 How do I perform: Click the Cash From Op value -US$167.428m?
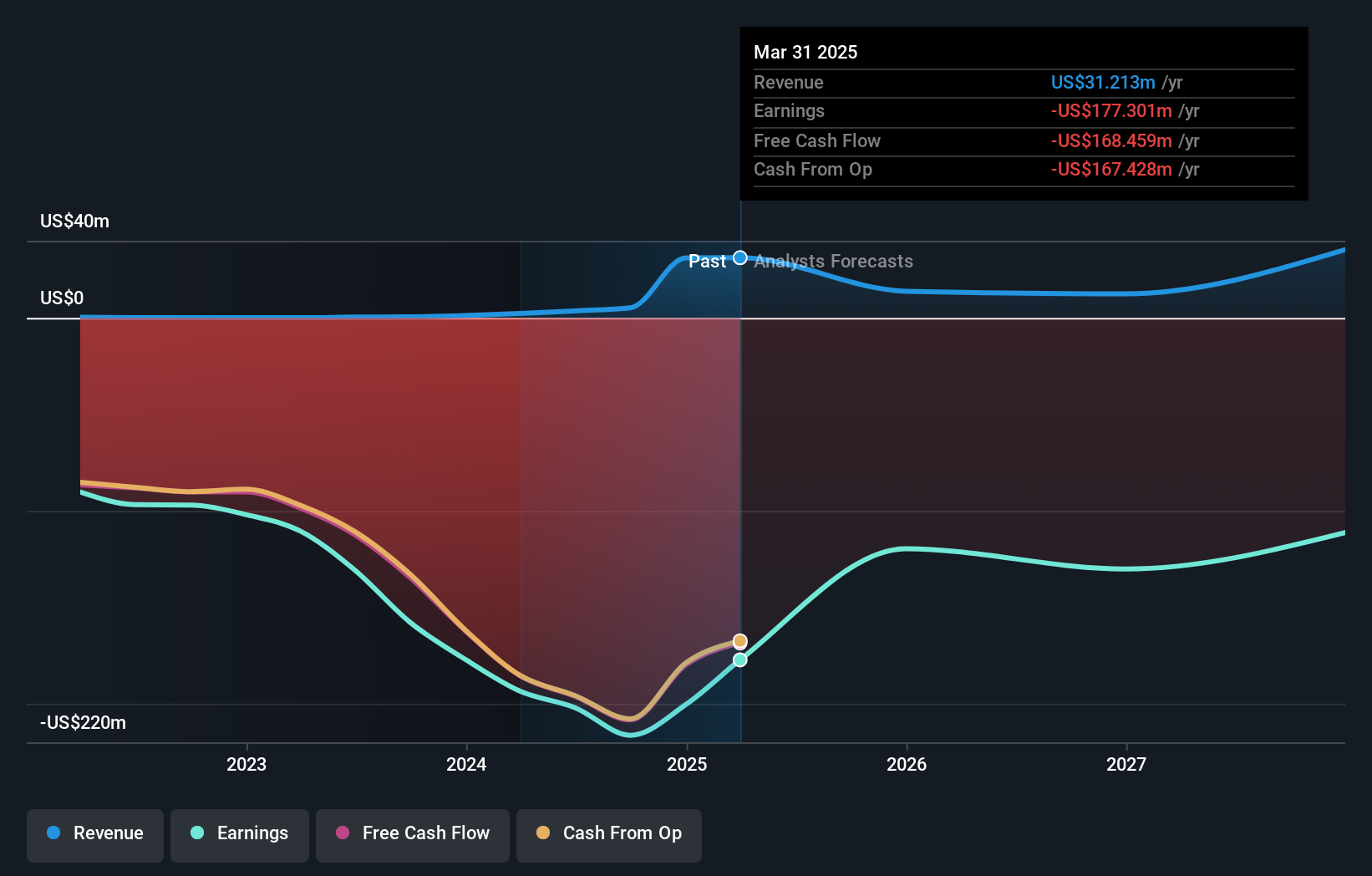1111,169
